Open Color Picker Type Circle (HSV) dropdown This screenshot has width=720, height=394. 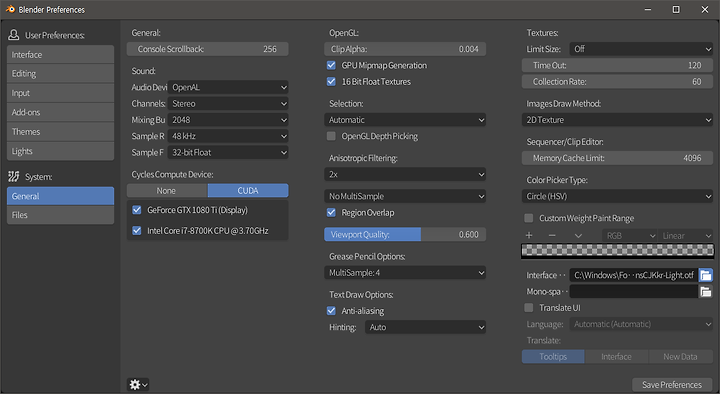click(x=617, y=196)
